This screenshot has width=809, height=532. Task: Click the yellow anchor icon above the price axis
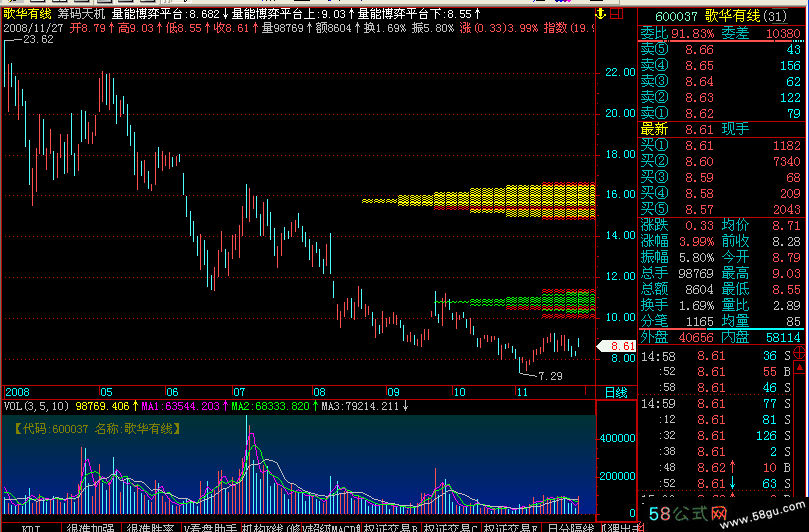tap(600, 14)
